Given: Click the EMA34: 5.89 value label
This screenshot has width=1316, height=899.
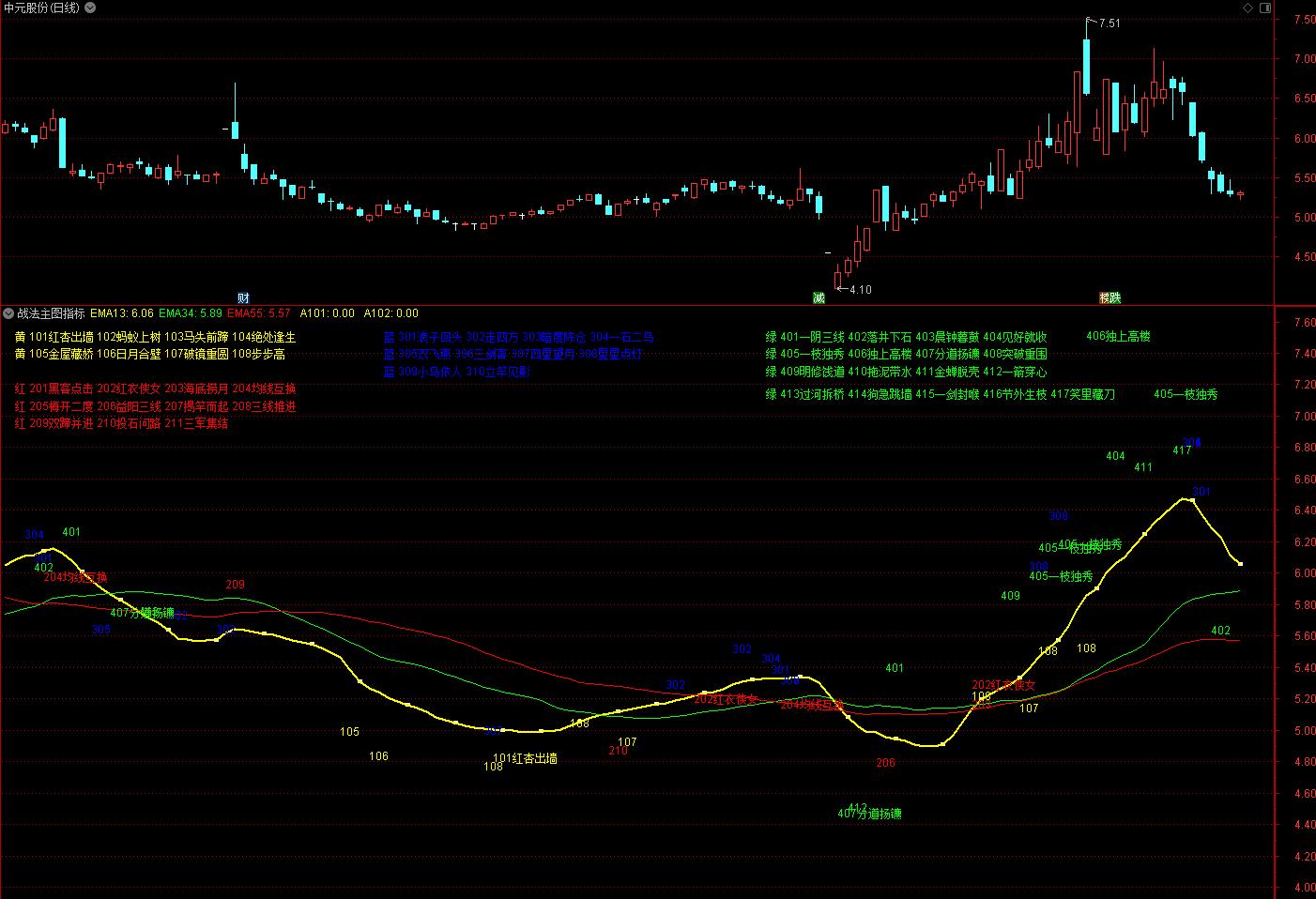Looking at the screenshot, I should [191, 313].
